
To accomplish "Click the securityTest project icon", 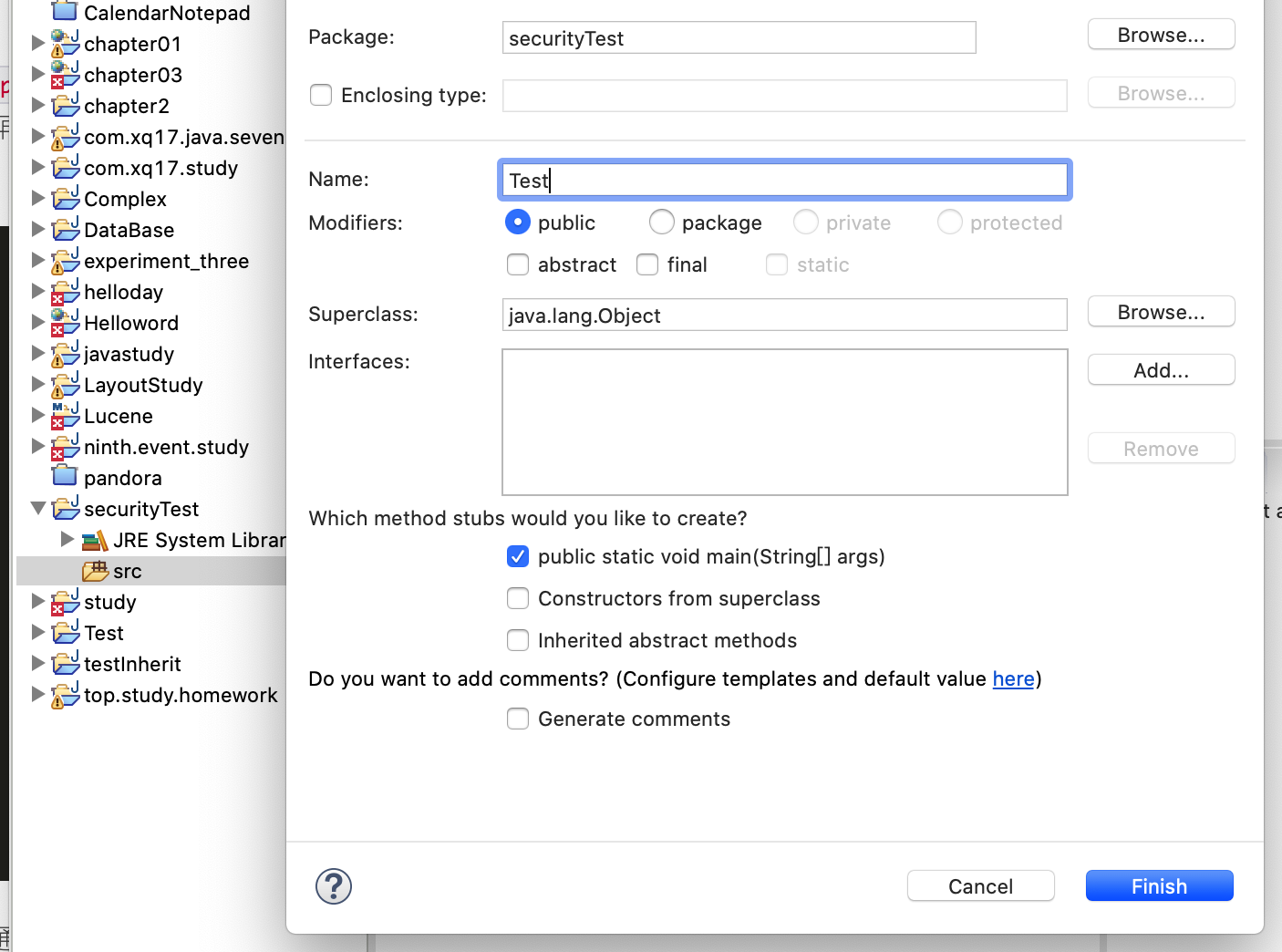I will pos(65,508).
